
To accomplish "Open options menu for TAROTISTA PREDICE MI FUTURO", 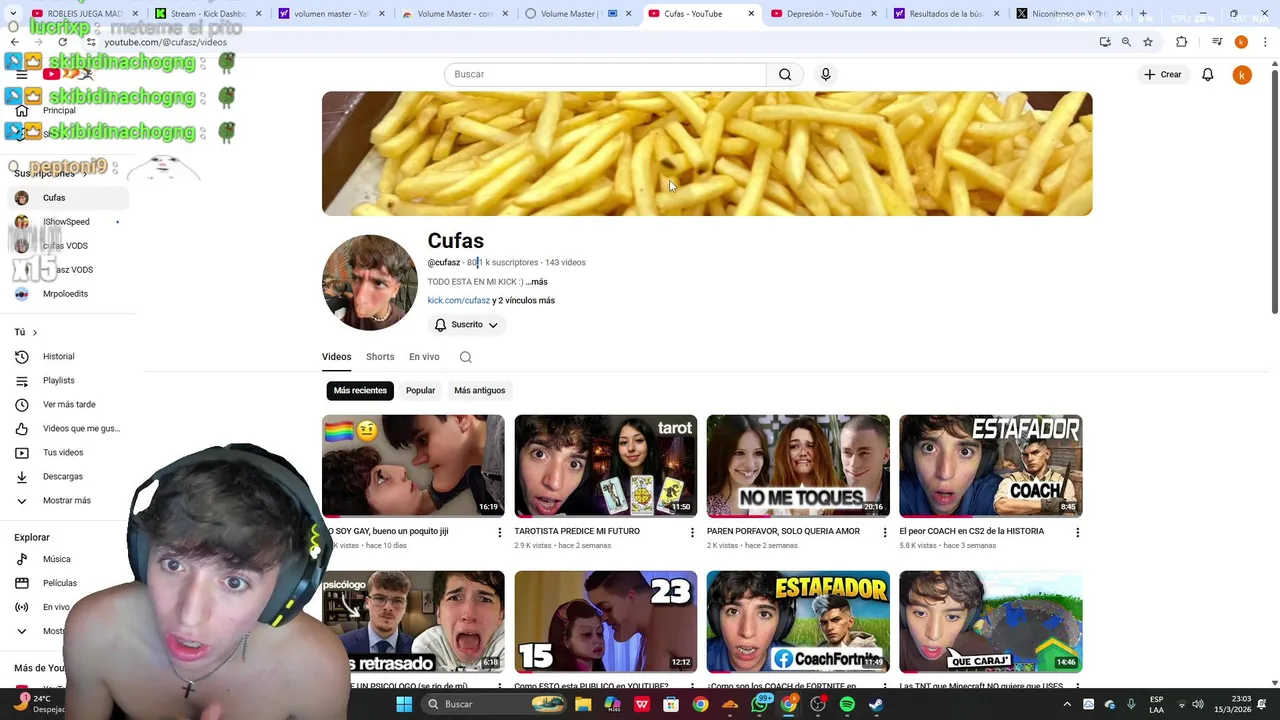I will [x=692, y=533].
